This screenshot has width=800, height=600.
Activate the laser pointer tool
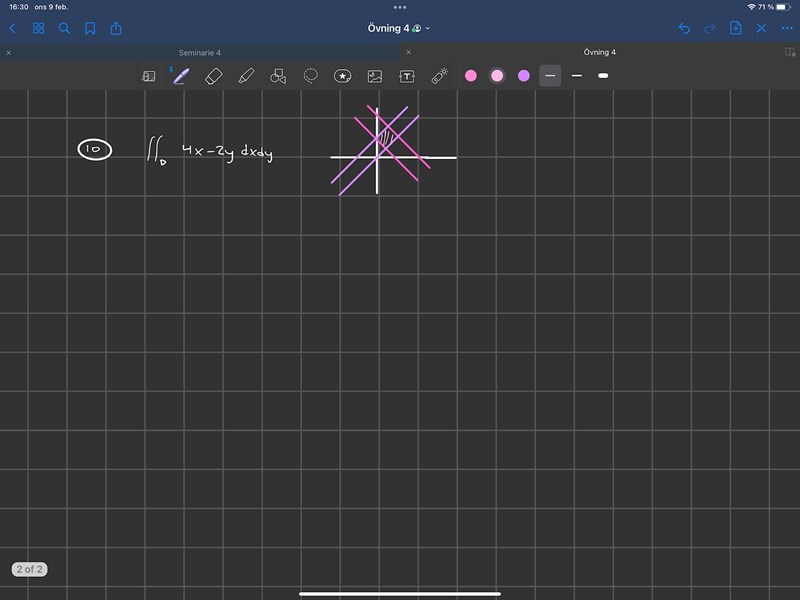(439, 76)
